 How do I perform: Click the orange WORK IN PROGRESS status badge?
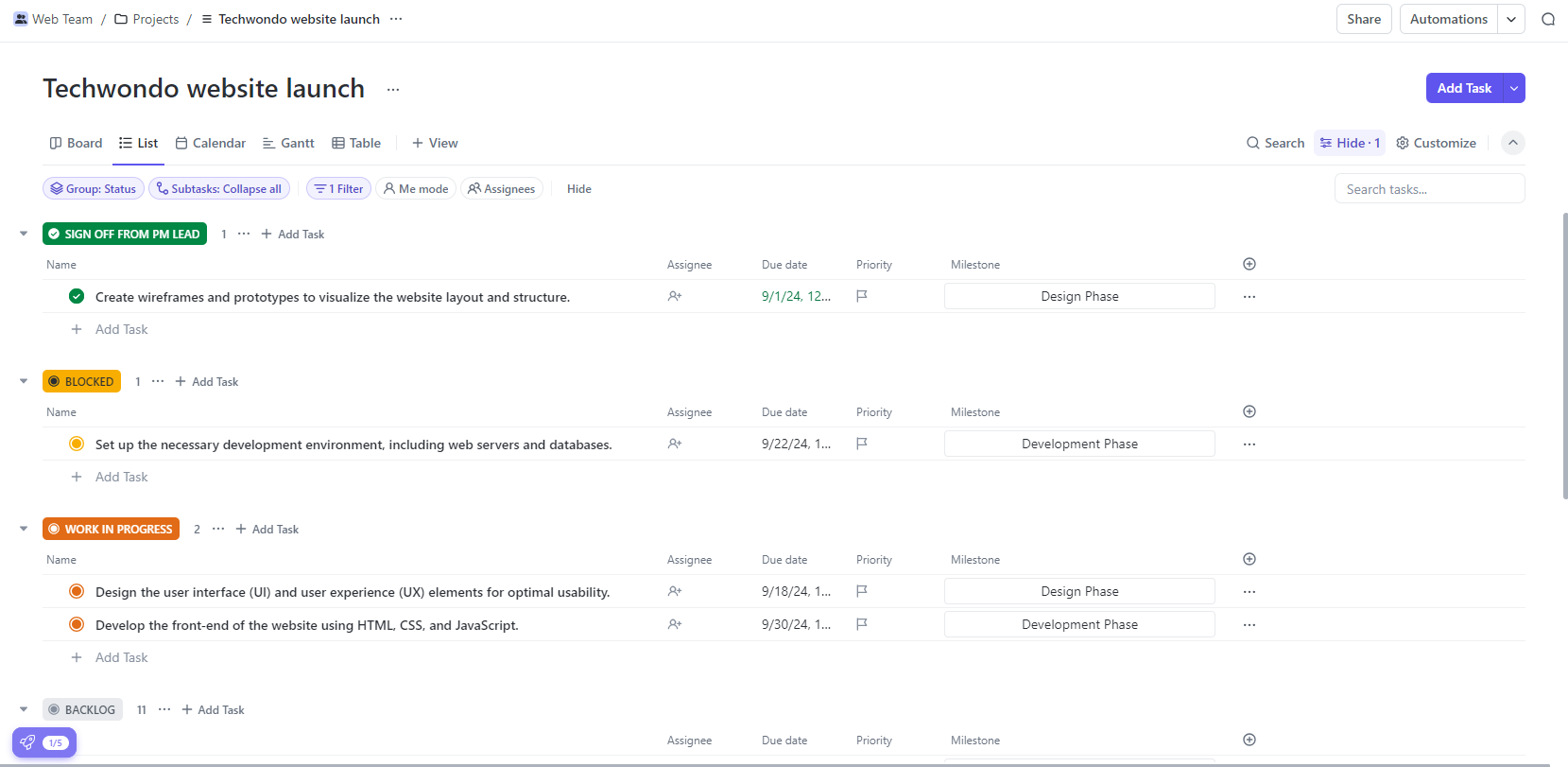coord(111,529)
